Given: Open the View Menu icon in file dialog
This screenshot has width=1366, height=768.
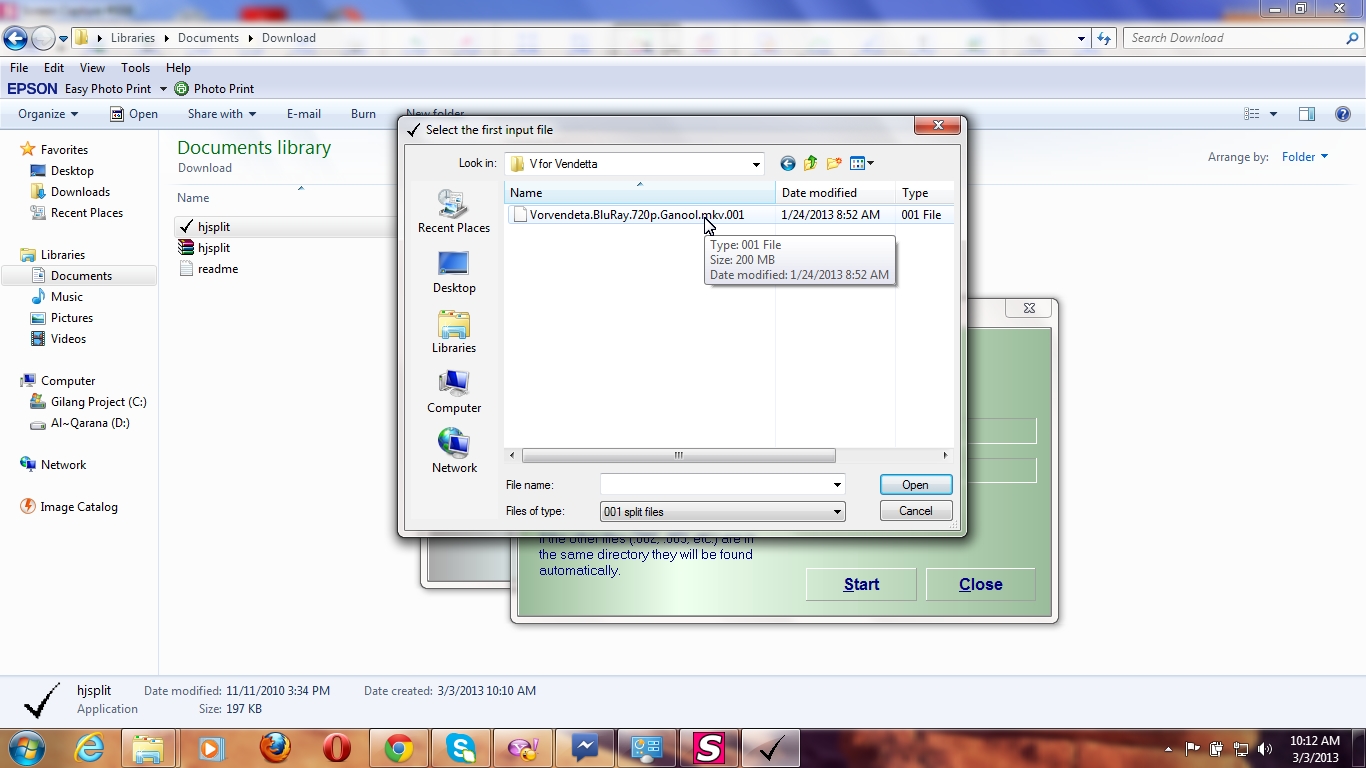Looking at the screenshot, I should tap(861, 163).
